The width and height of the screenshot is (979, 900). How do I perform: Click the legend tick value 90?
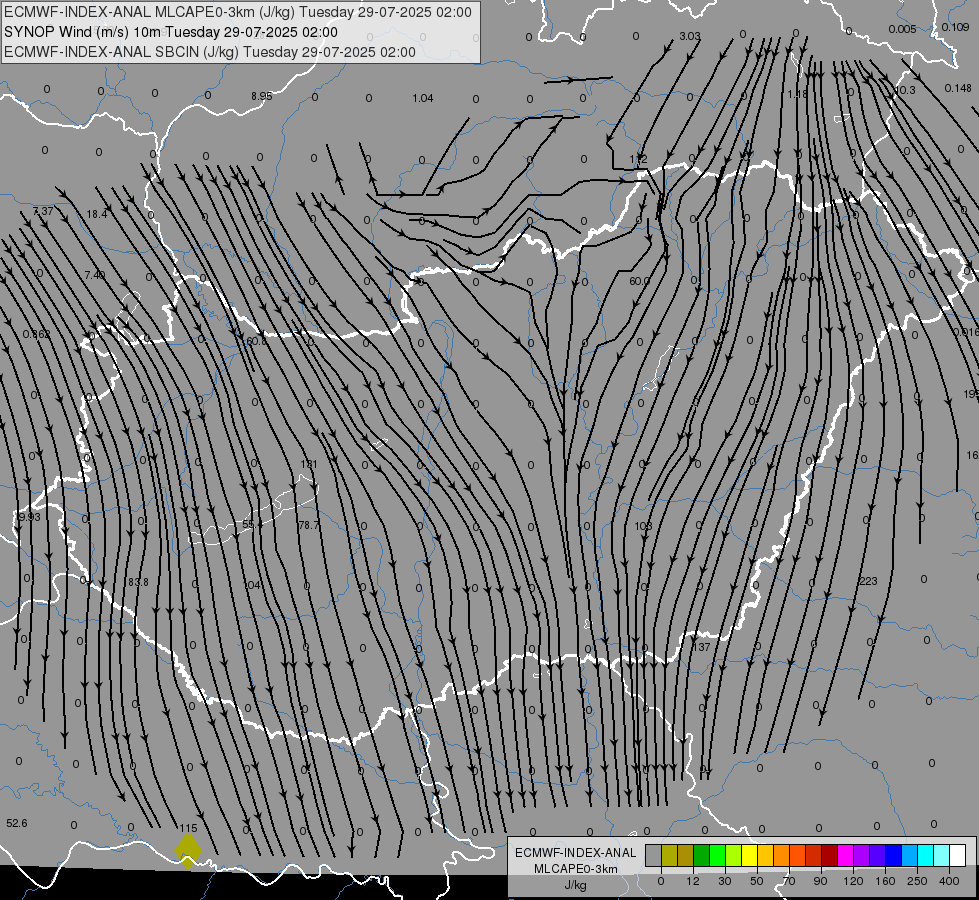coord(820,881)
